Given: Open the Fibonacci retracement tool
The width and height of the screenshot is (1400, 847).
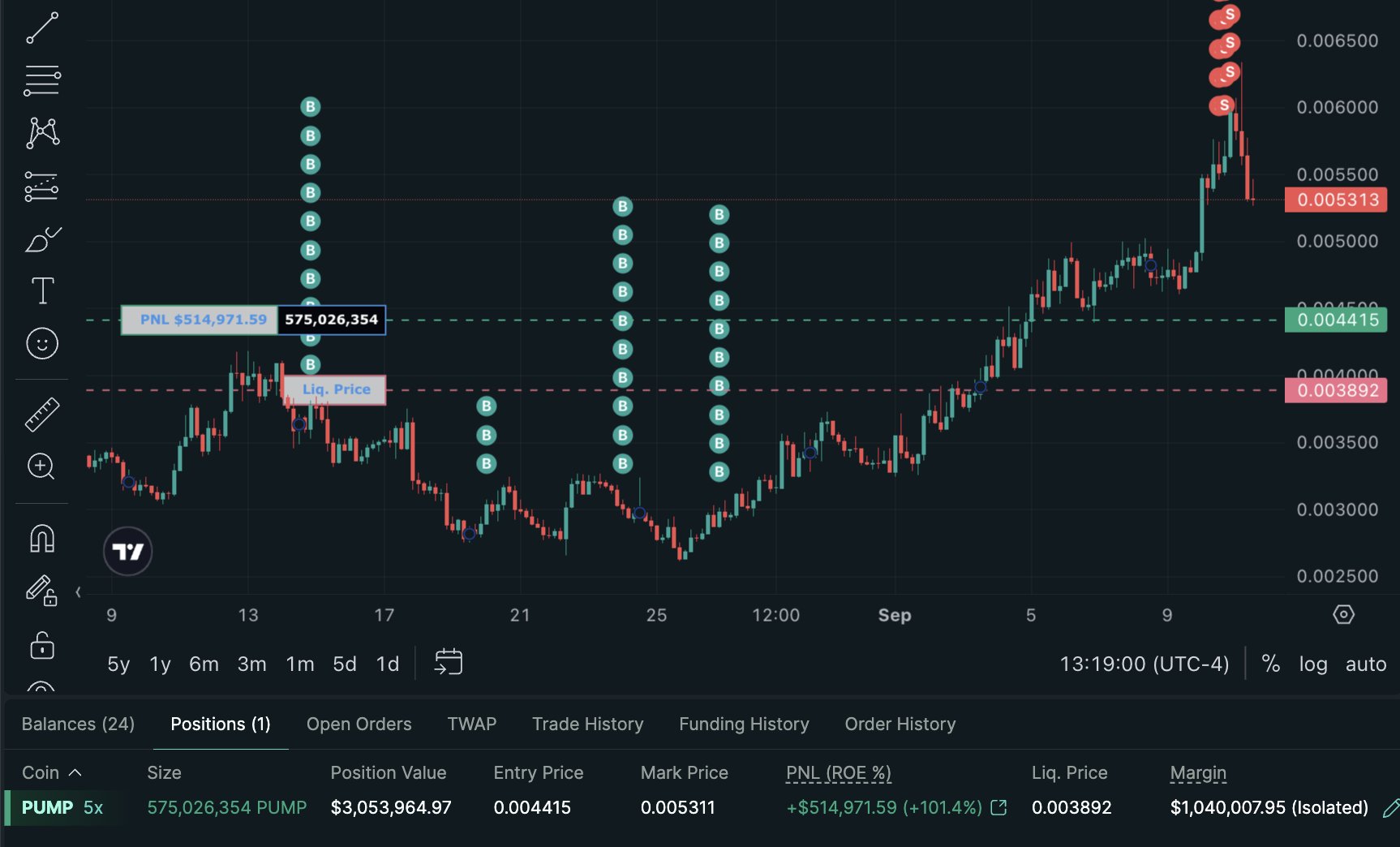Looking at the screenshot, I should click(42, 80).
